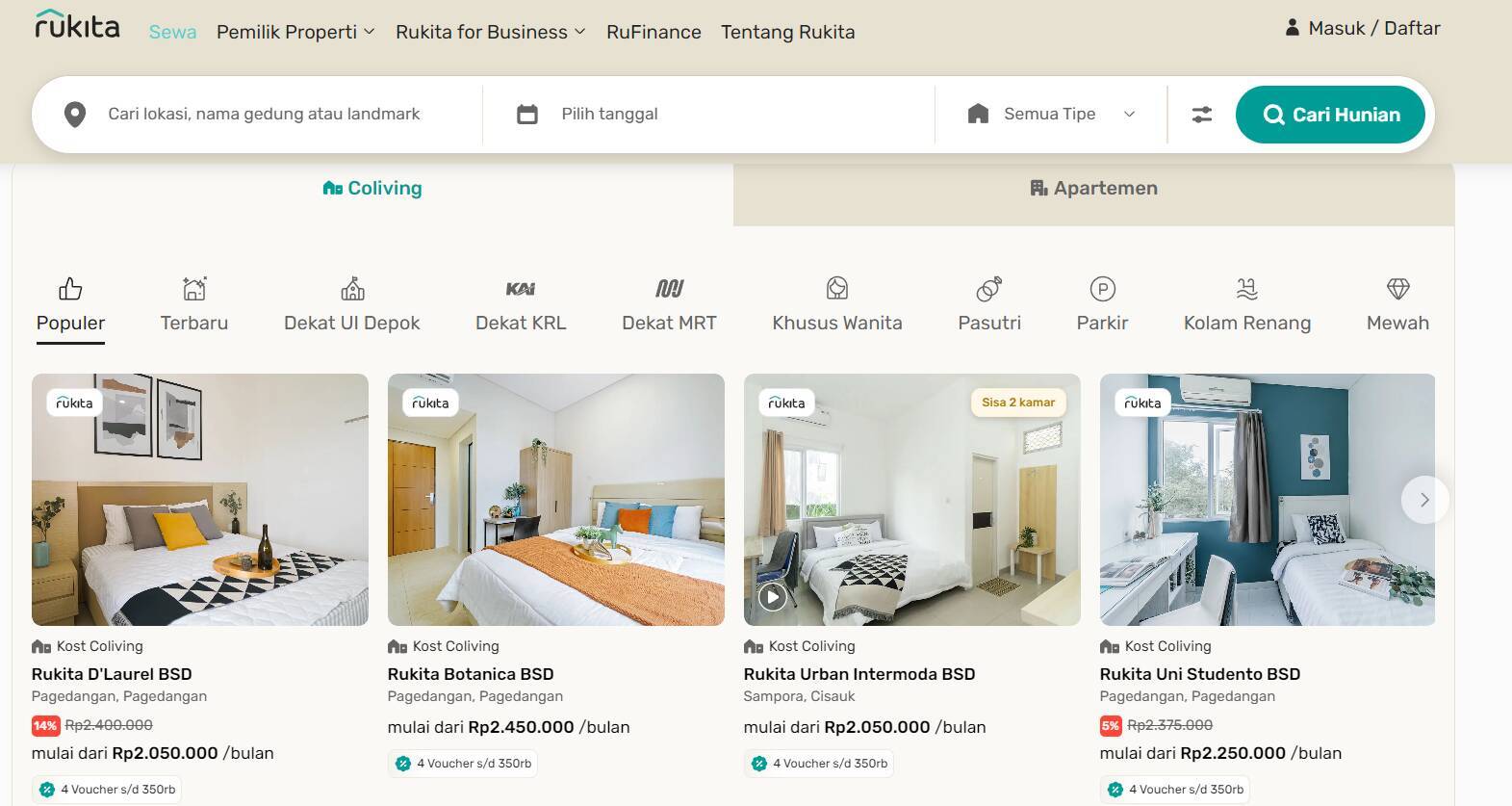
Task: Choose the Pasutri rings icon
Action: 989,288
